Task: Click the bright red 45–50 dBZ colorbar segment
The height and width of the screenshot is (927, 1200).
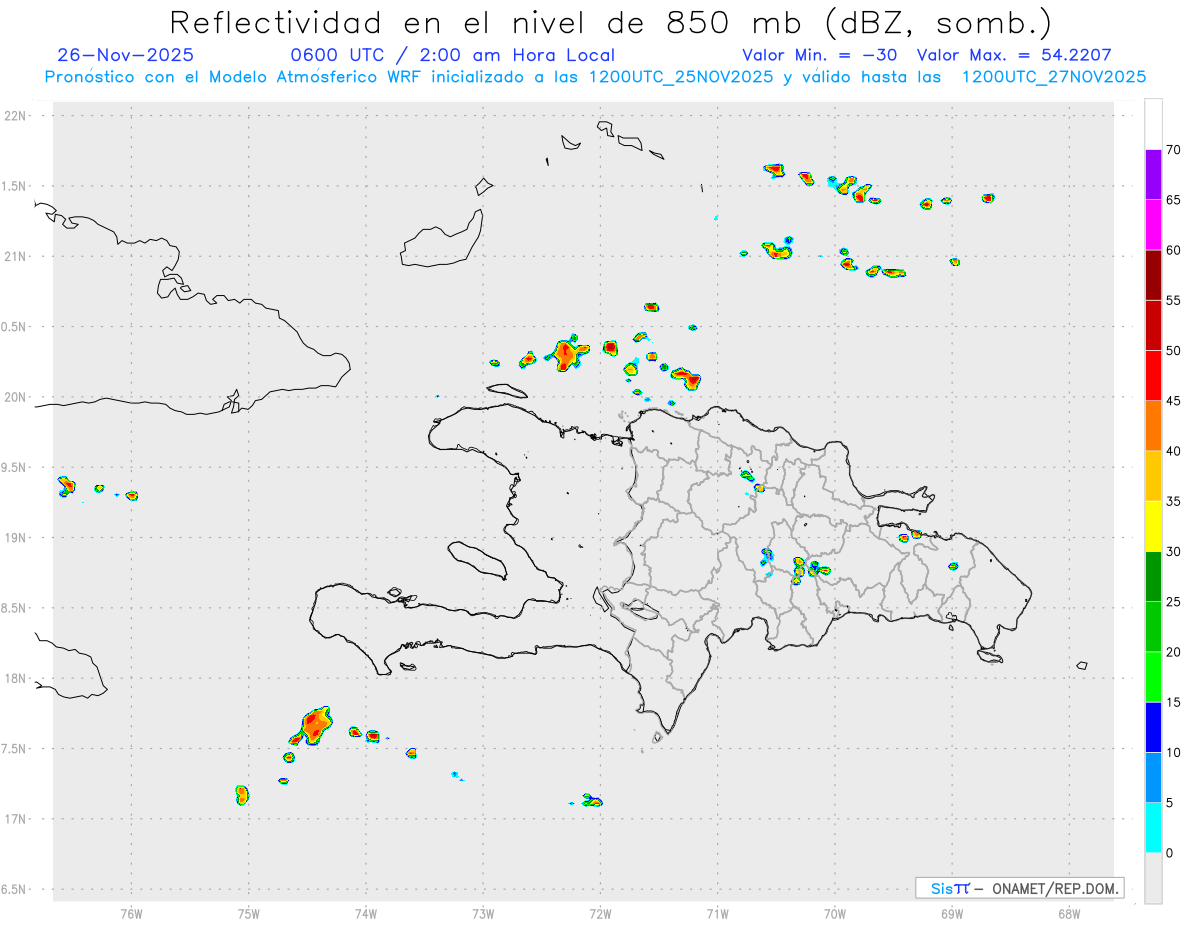Action: [1153, 376]
